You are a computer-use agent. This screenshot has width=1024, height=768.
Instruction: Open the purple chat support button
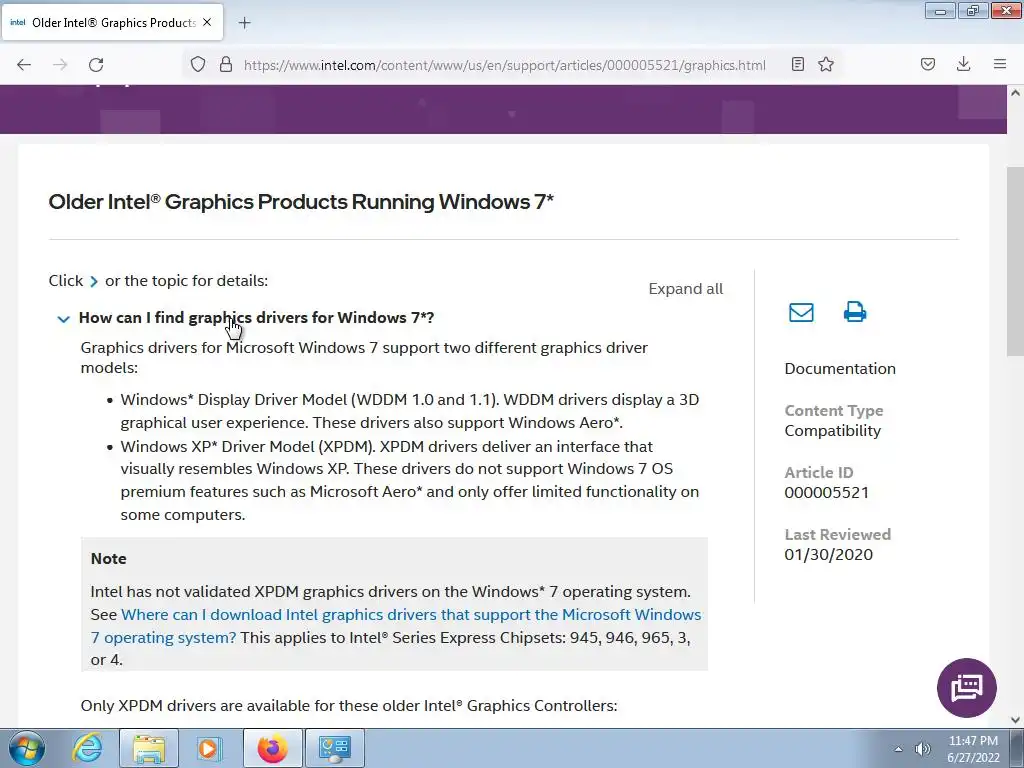click(x=967, y=688)
